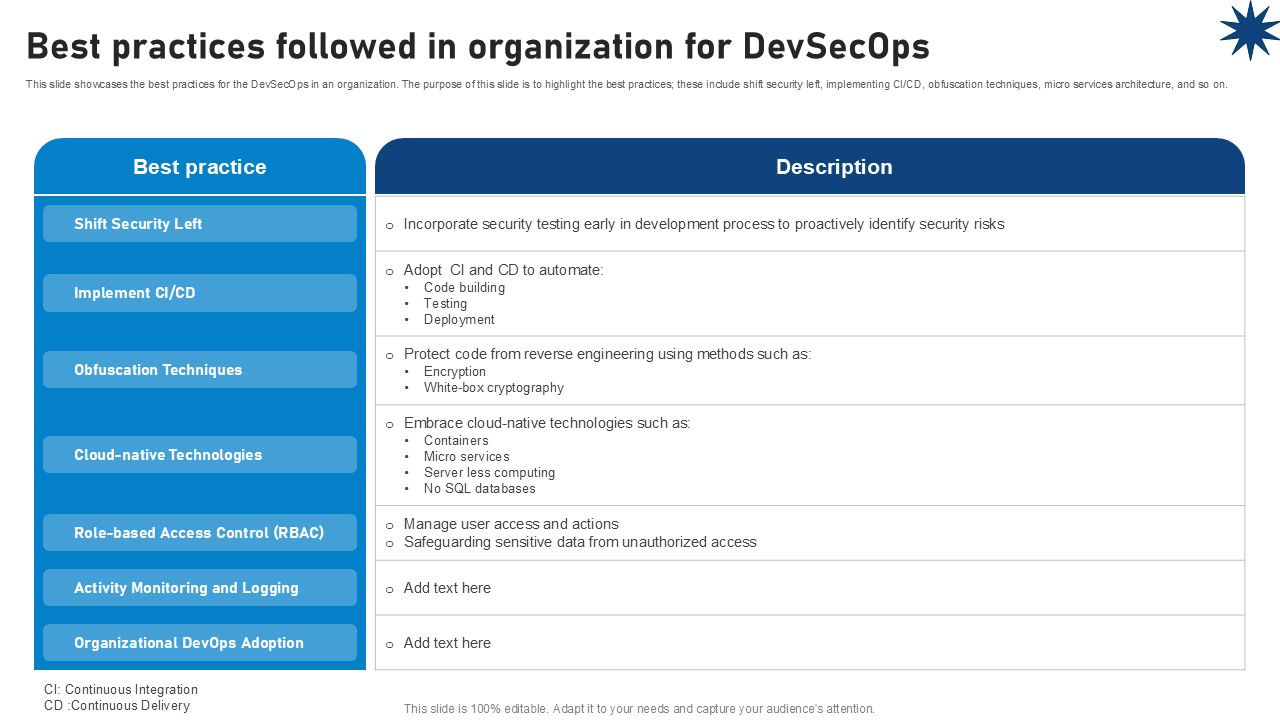Click 'Protect code from reverse engineering' text
The width and height of the screenshot is (1280, 720).
point(607,354)
